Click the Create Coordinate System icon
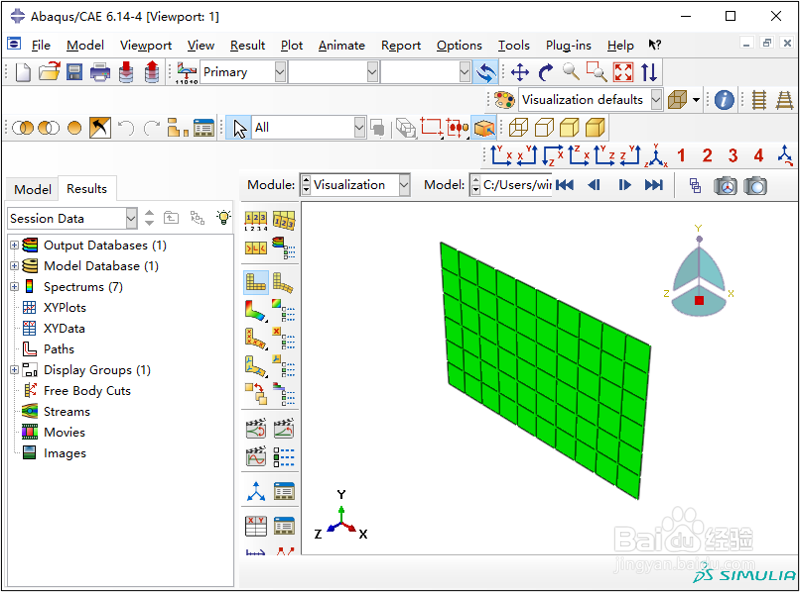This screenshot has height=592, width=800. [256, 491]
